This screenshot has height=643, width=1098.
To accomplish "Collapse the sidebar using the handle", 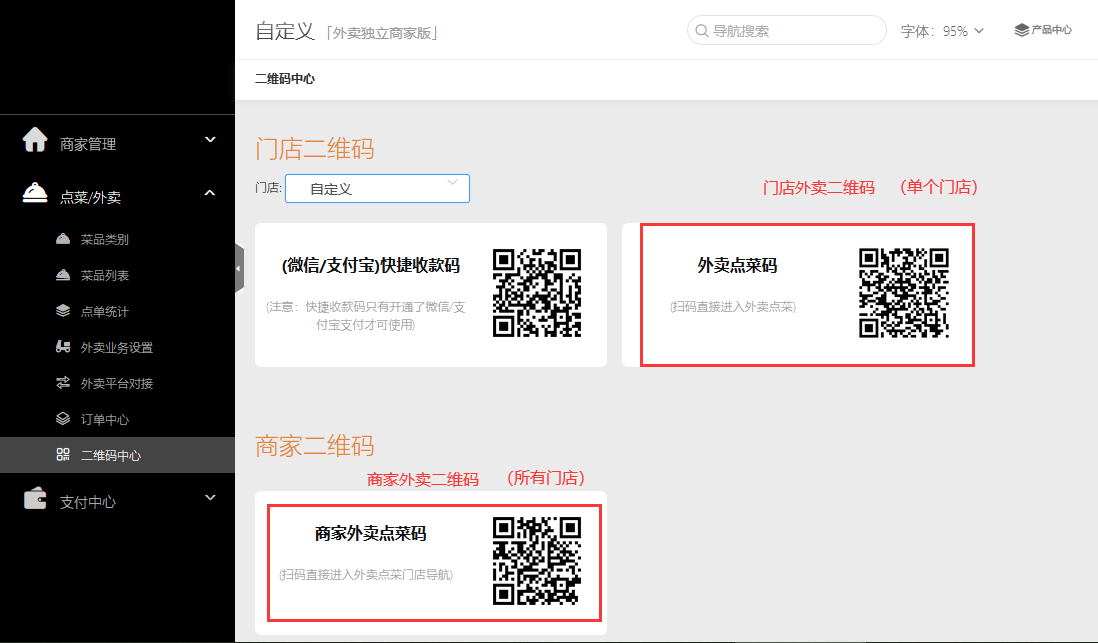I will click(239, 268).
